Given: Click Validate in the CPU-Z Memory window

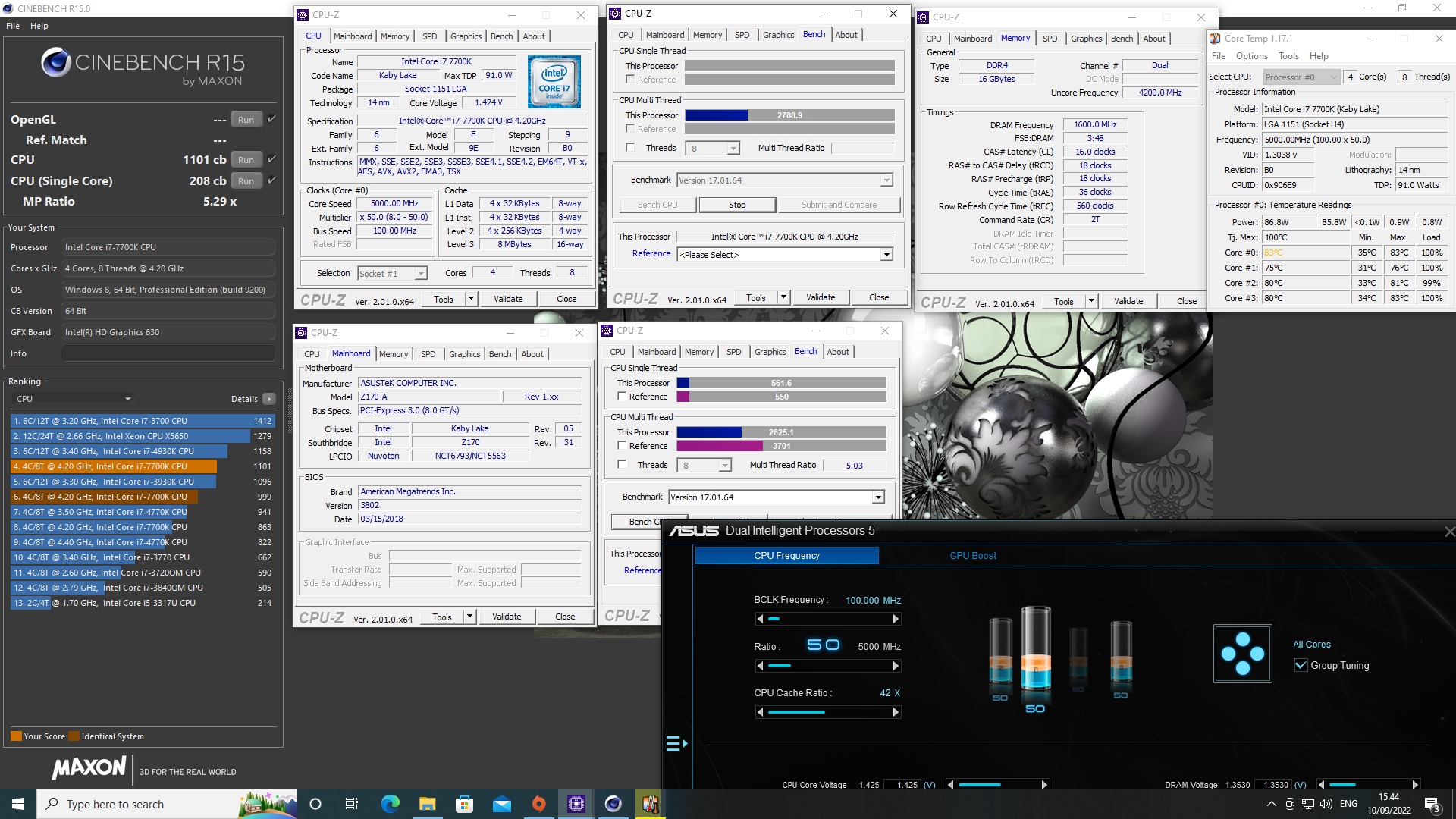Looking at the screenshot, I should point(1128,301).
